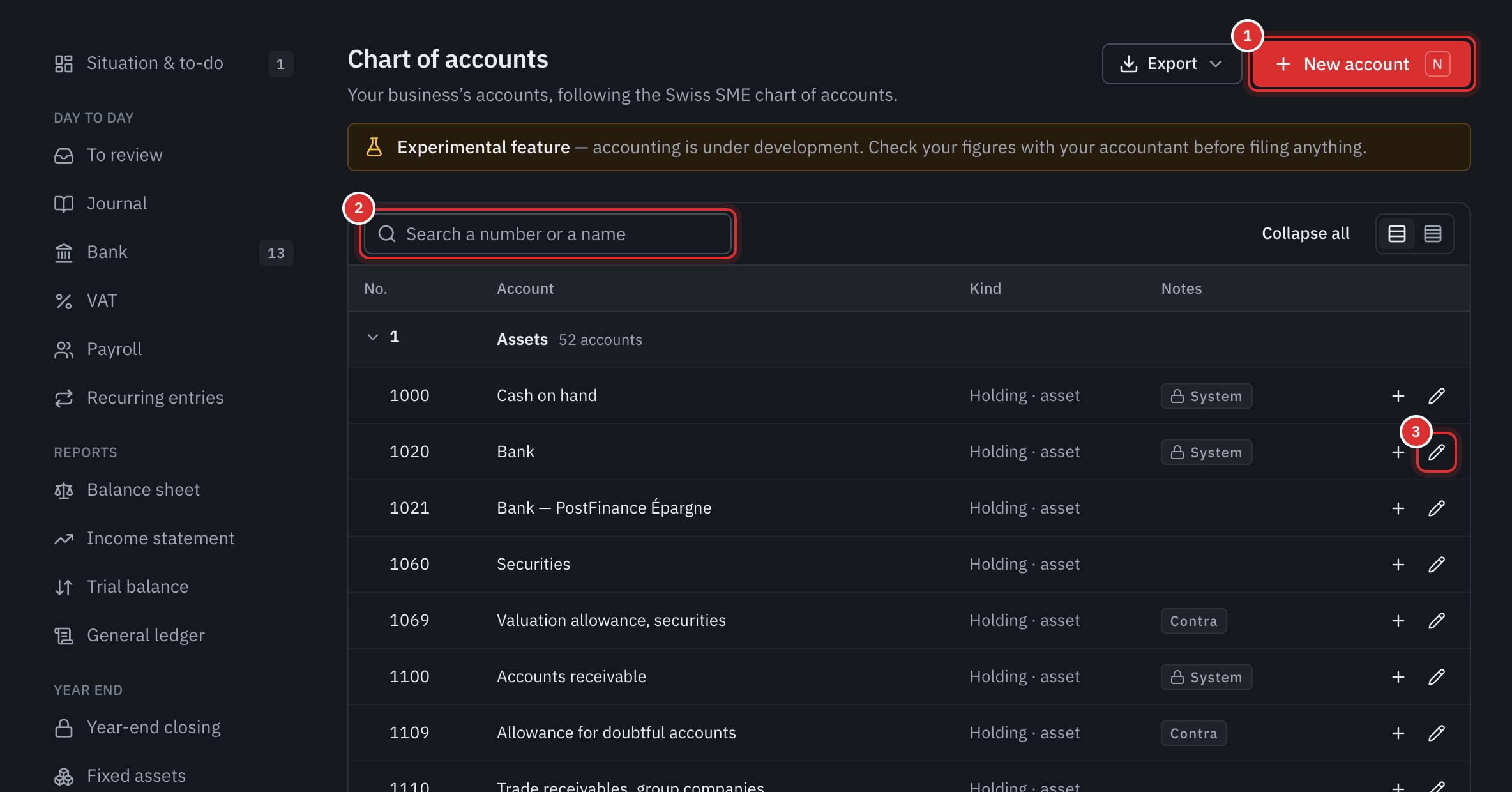Open Situation & to-do in sidebar
The height and width of the screenshot is (792, 1512).
click(172, 63)
